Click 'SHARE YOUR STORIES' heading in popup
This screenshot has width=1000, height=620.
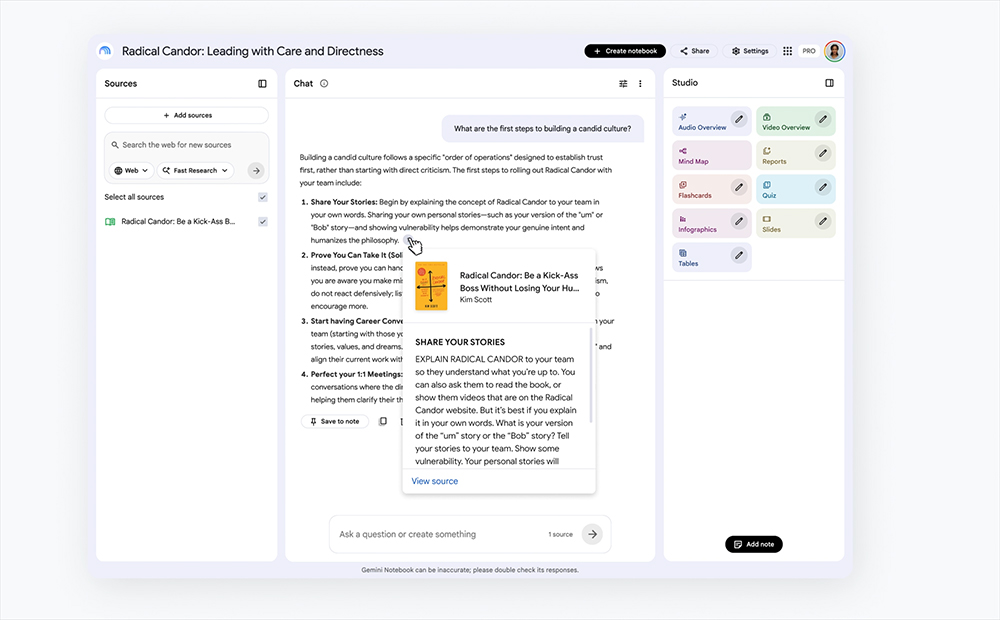(460, 342)
